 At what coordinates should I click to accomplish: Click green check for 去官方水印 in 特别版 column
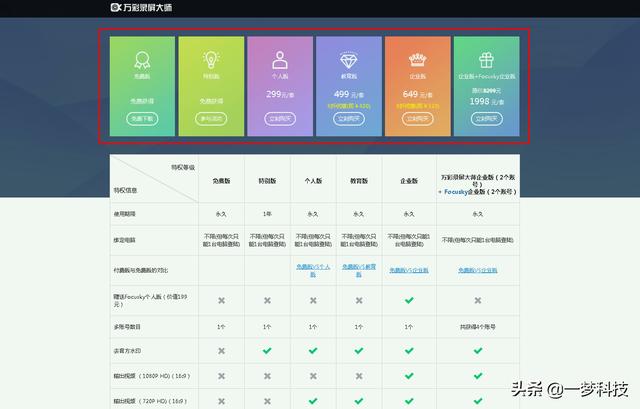point(267,351)
